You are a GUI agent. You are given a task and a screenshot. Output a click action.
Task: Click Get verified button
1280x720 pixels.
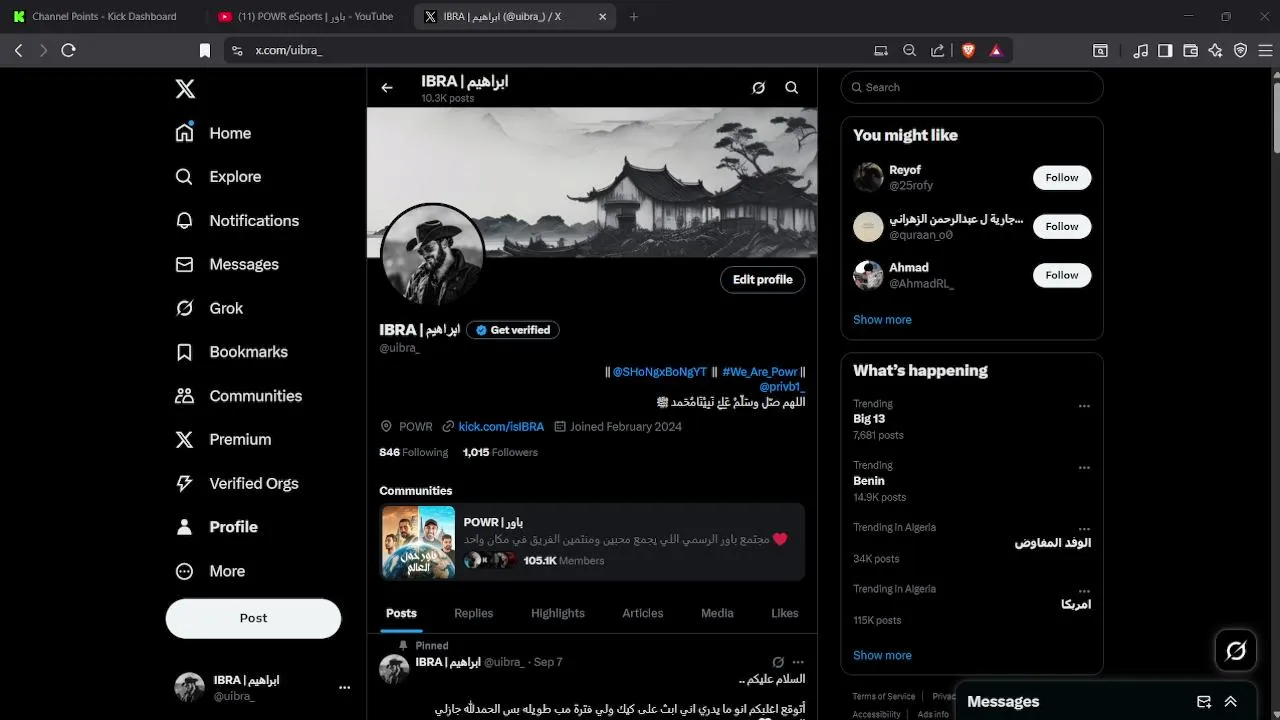pyautogui.click(x=513, y=330)
